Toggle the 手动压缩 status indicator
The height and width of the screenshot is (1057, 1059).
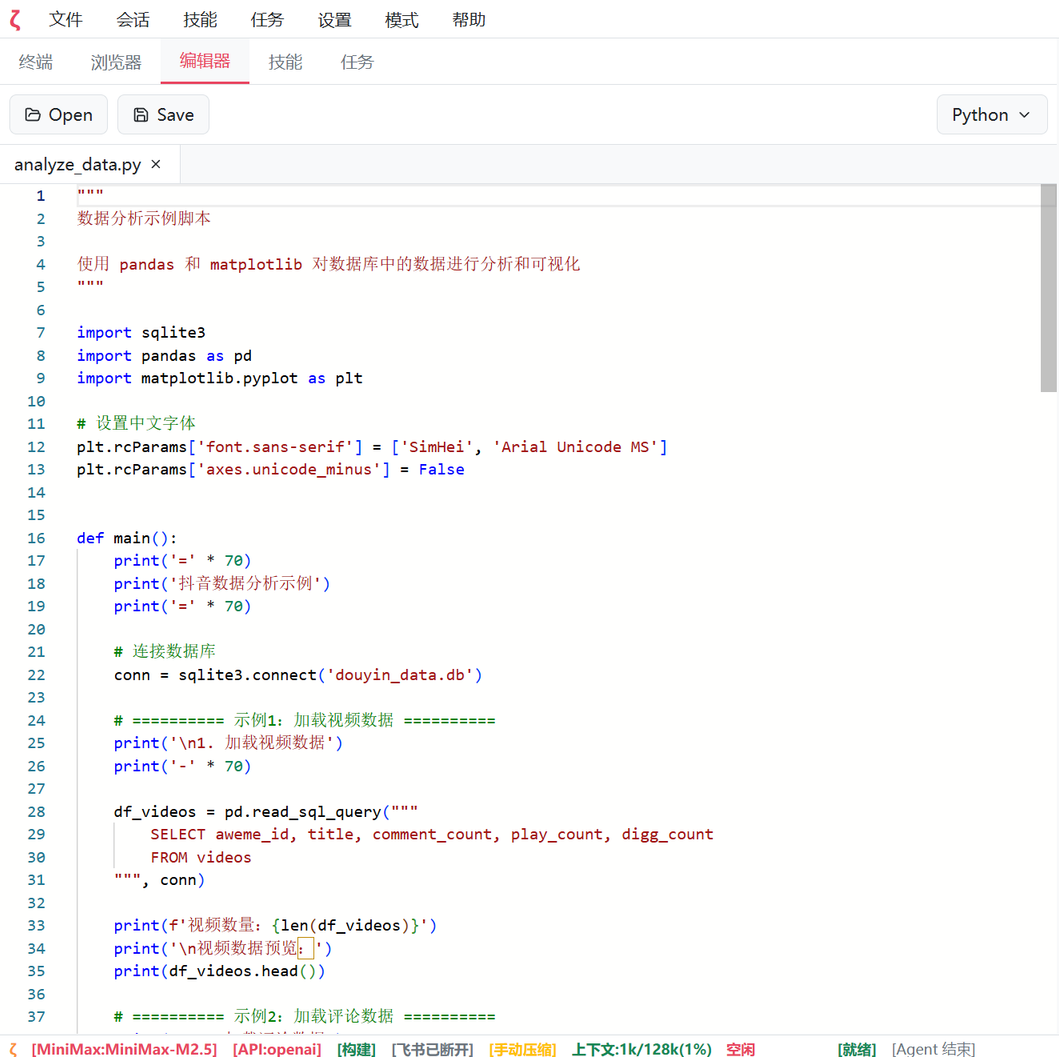[522, 1049]
